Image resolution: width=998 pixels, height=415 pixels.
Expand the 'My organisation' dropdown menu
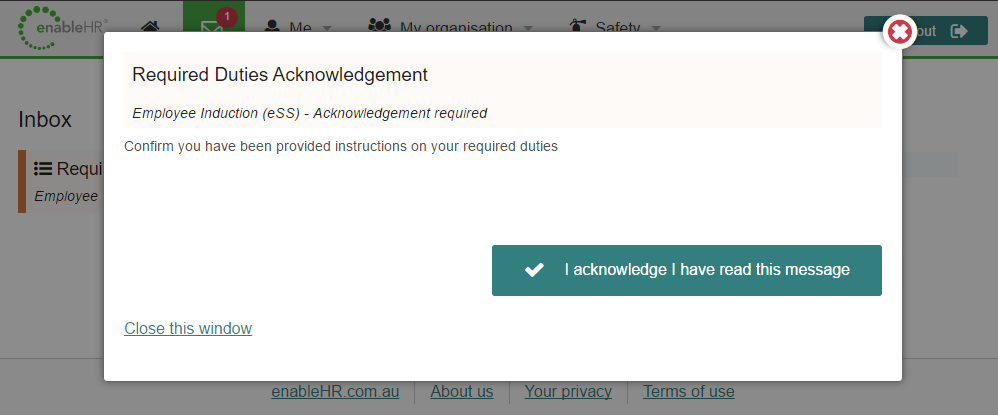(x=451, y=28)
